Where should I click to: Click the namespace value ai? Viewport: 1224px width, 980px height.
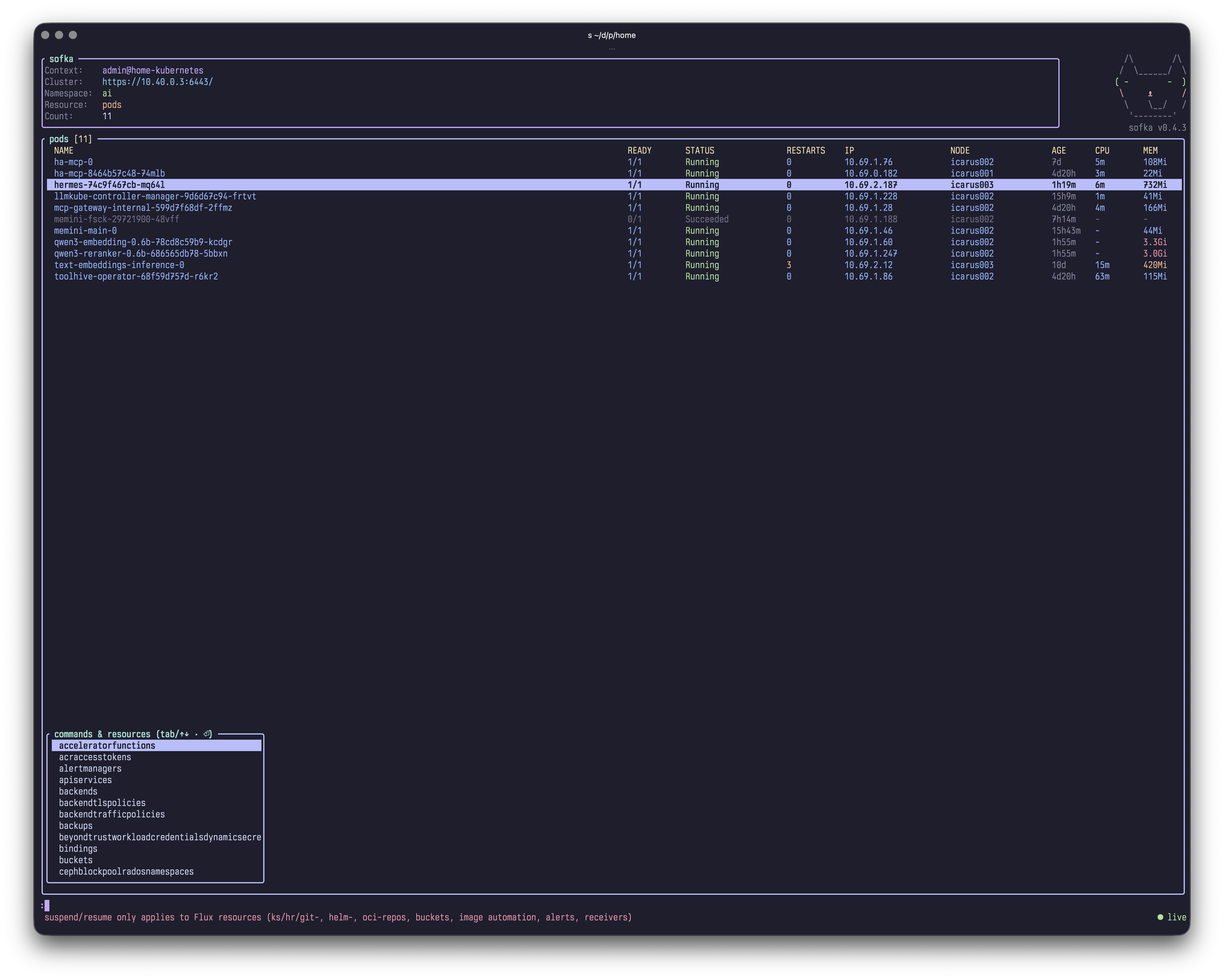coord(107,93)
